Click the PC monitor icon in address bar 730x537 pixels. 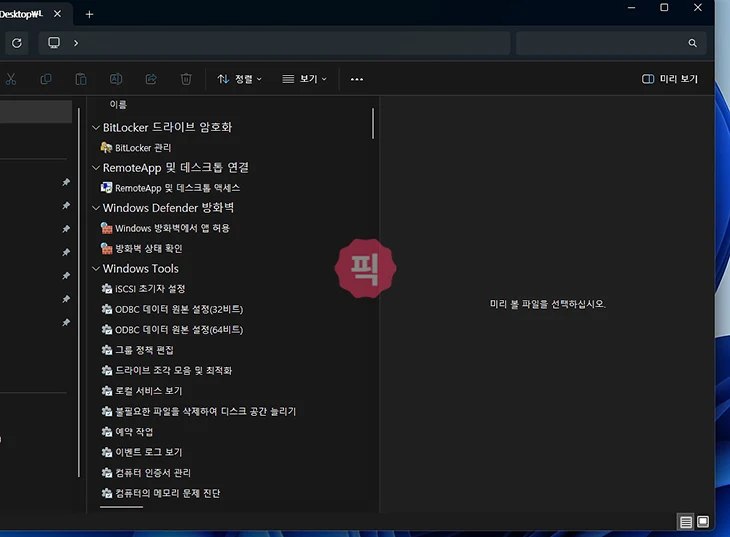click(54, 43)
